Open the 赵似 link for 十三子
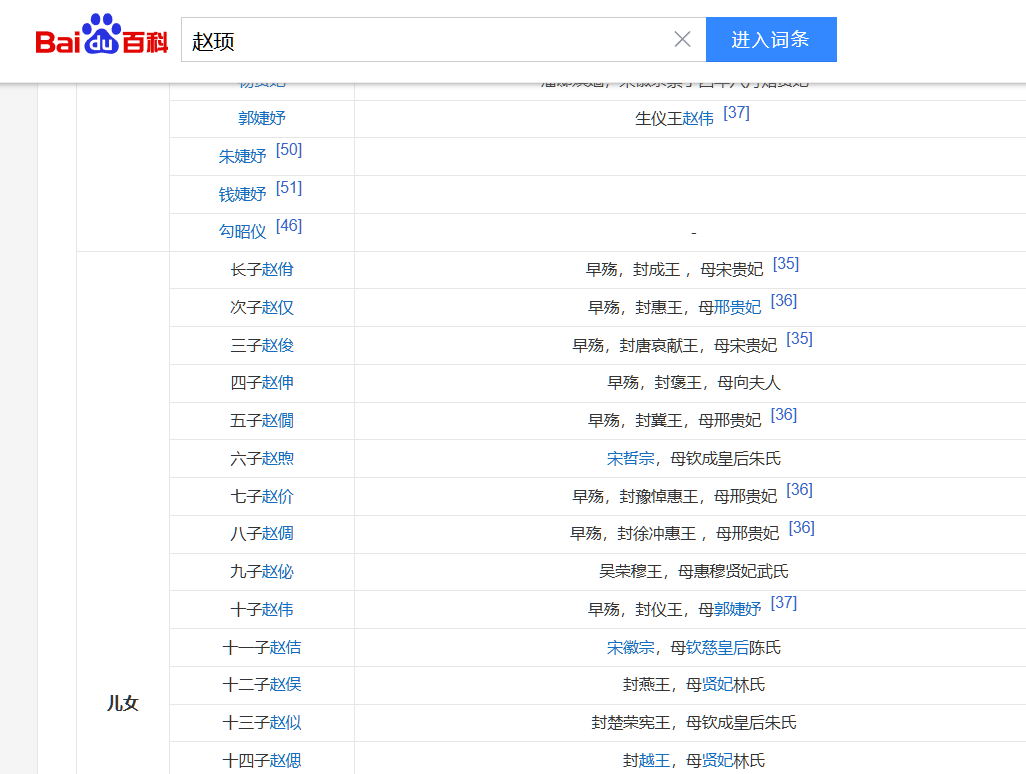Image resolution: width=1026 pixels, height=774 pixels. (x=285, y=722)
